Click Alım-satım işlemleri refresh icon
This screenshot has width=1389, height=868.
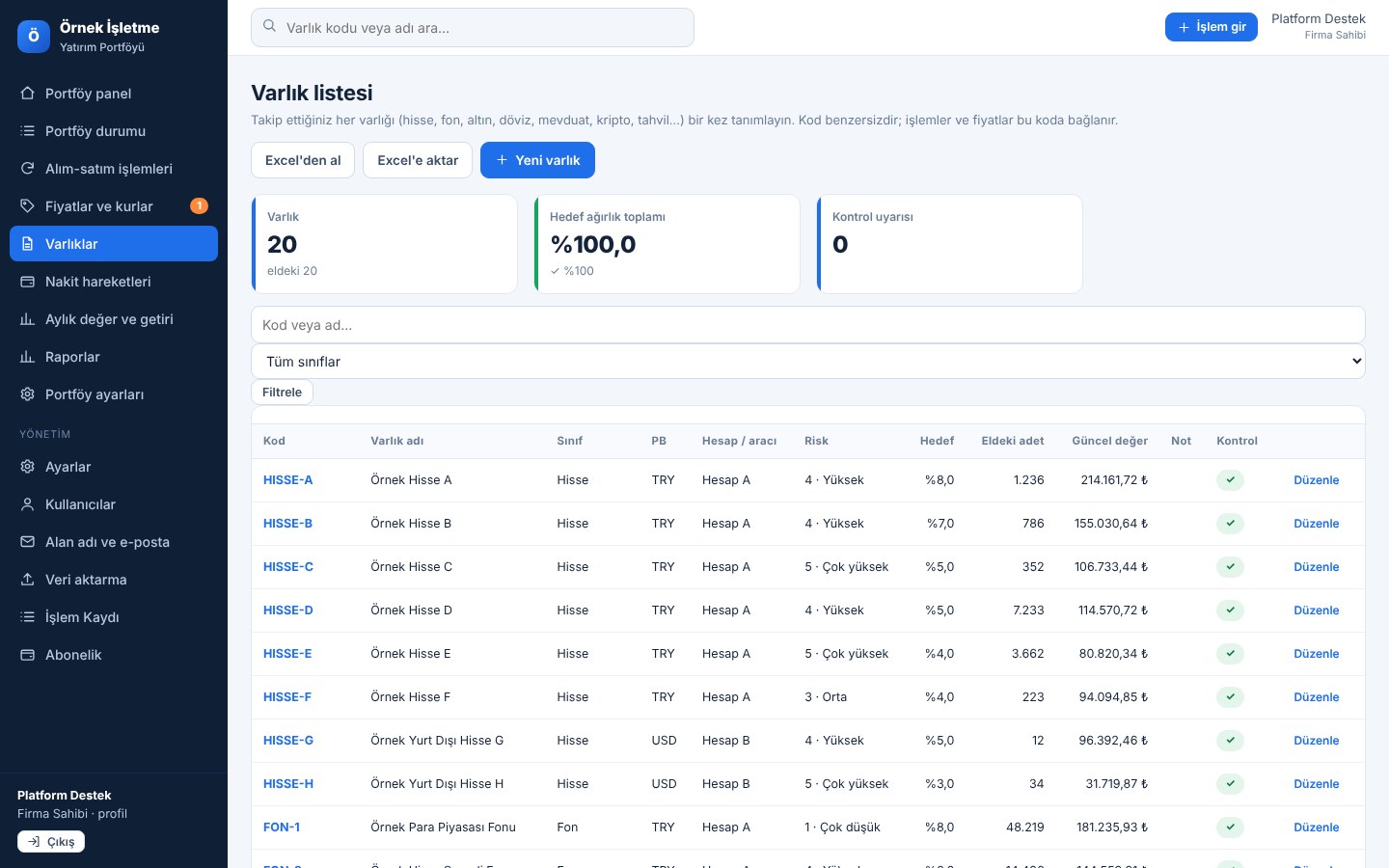(27, 169)
